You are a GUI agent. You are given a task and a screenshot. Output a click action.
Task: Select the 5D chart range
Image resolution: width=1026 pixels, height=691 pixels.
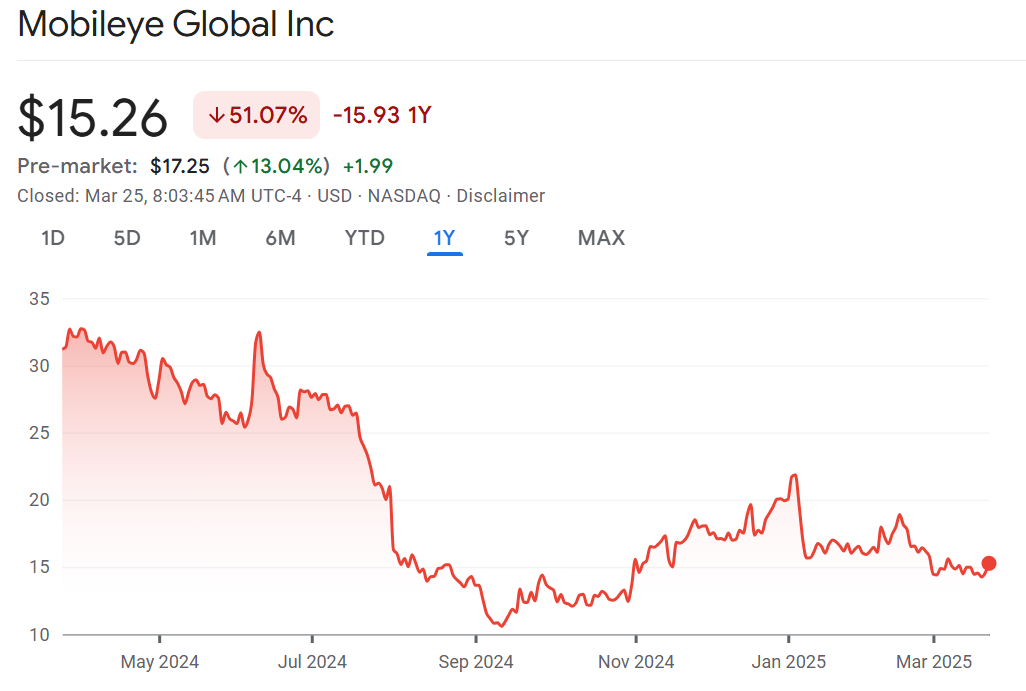point(127,238)
